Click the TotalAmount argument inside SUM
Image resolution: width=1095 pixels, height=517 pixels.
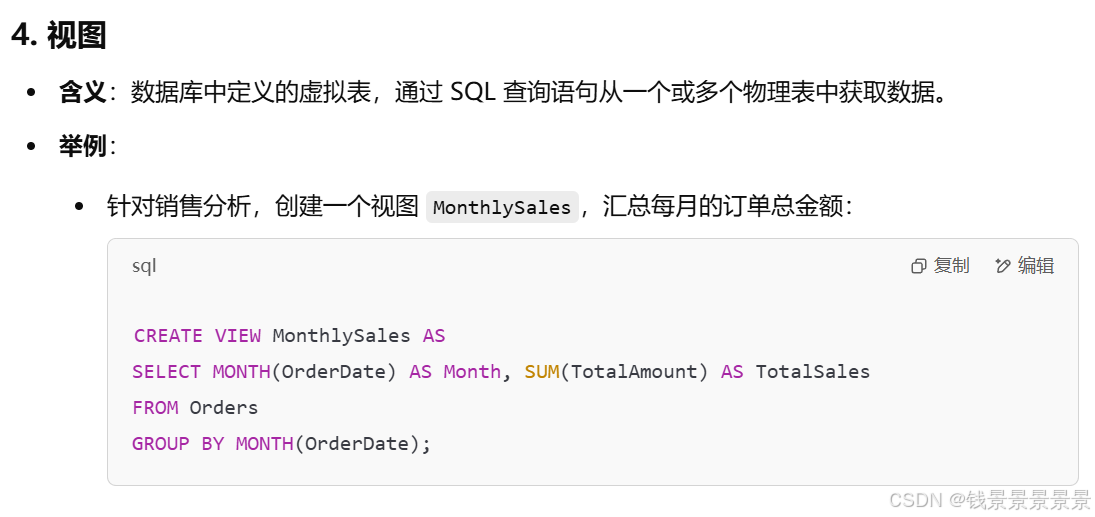point(635,372)
